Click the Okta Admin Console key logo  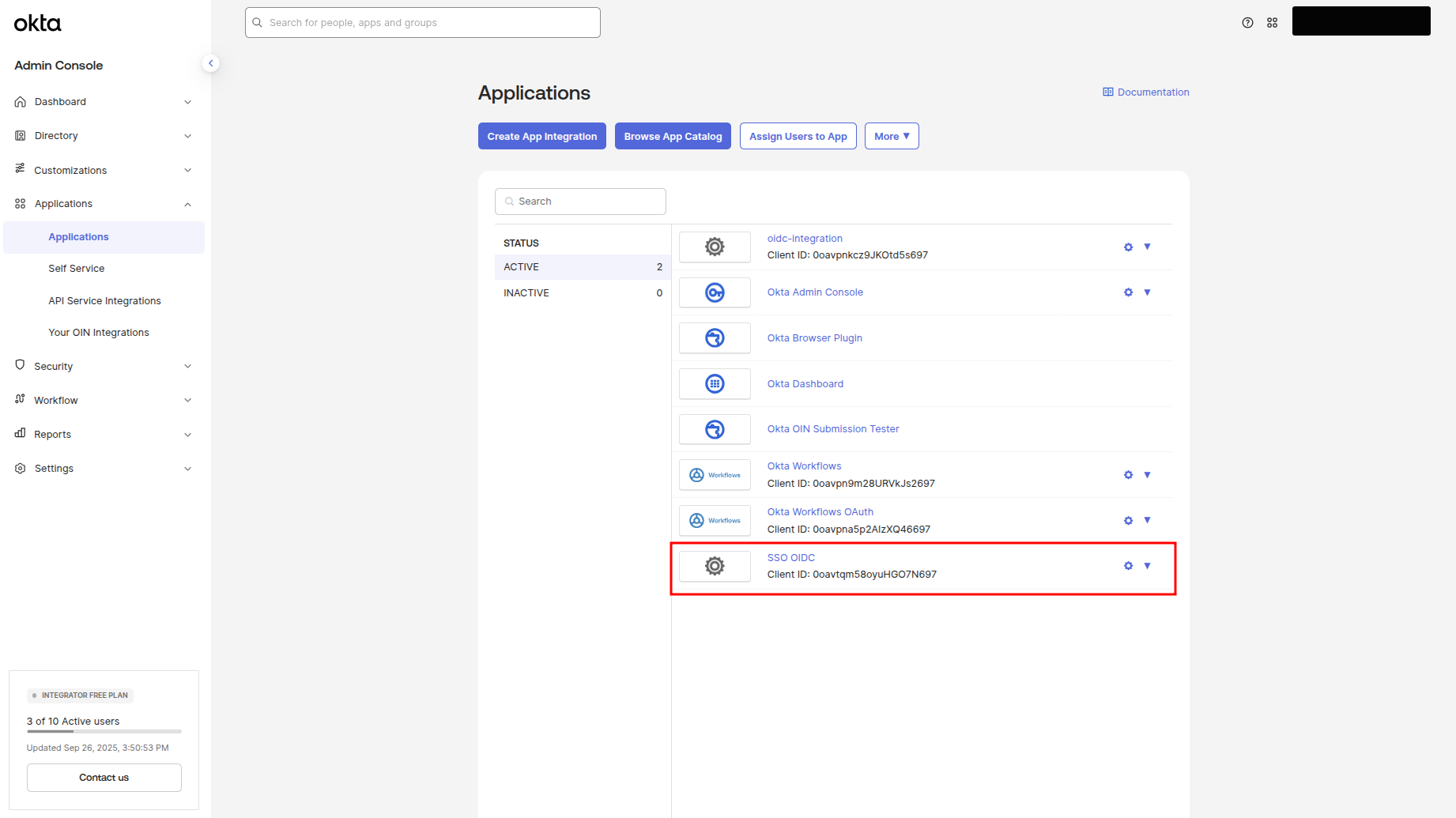[x=715, y=292]
